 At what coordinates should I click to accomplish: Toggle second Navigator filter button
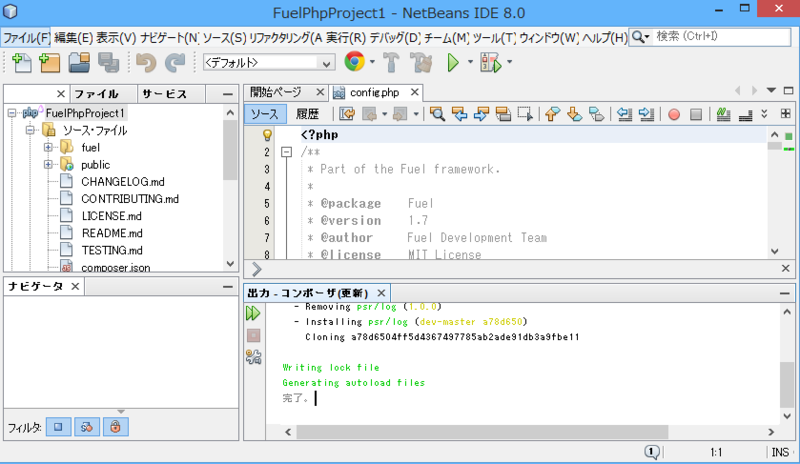tap(87, 427)
